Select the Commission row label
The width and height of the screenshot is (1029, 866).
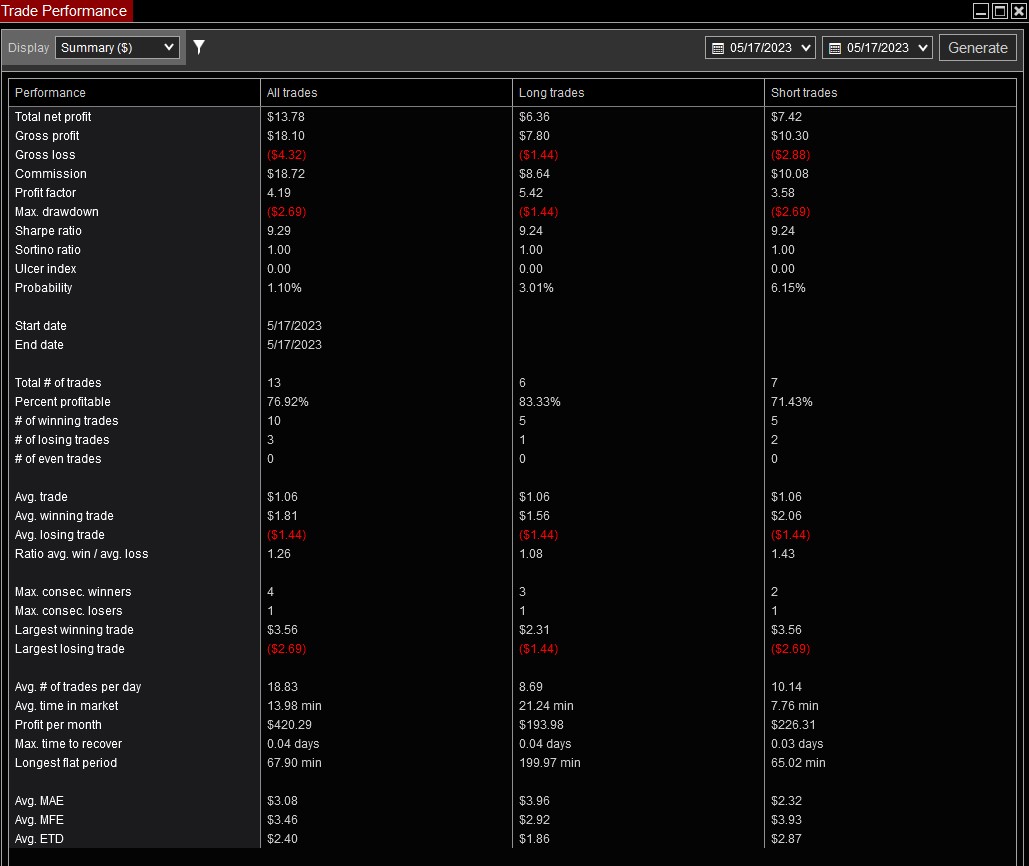click(51, 174)
